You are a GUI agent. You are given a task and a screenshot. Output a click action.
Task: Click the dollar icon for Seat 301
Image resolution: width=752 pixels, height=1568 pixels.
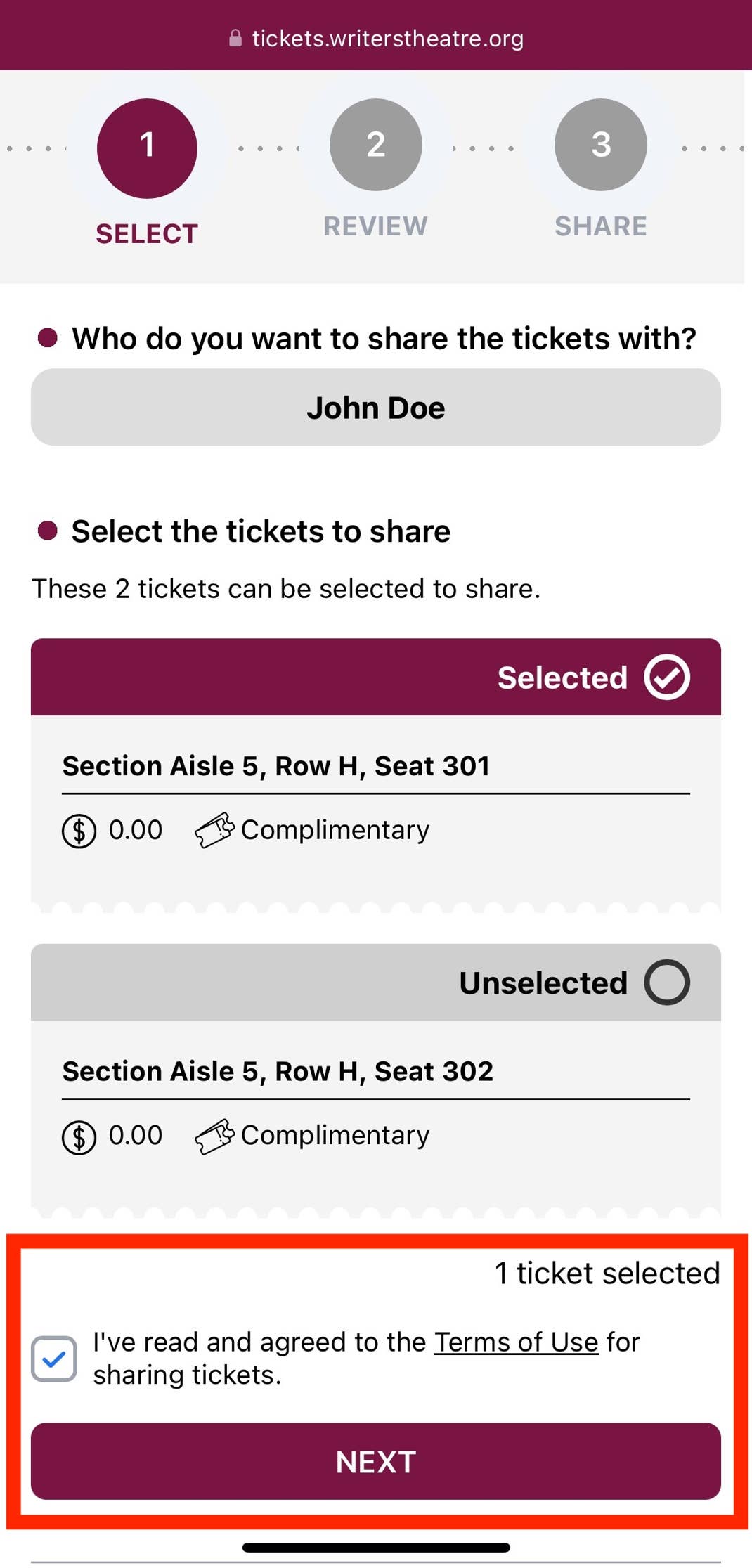click(x=79, y=831)
